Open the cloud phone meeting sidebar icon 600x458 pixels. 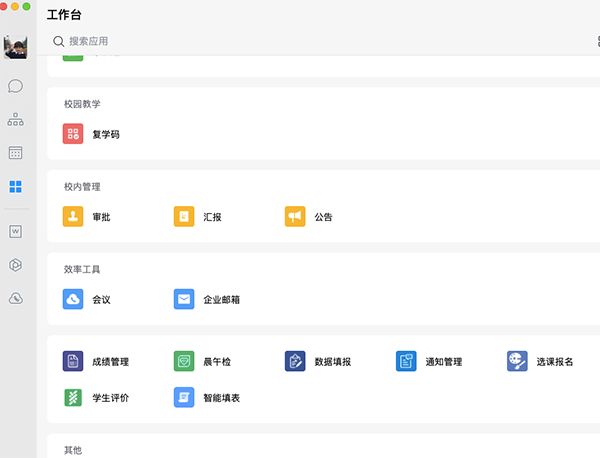point(15,298)
